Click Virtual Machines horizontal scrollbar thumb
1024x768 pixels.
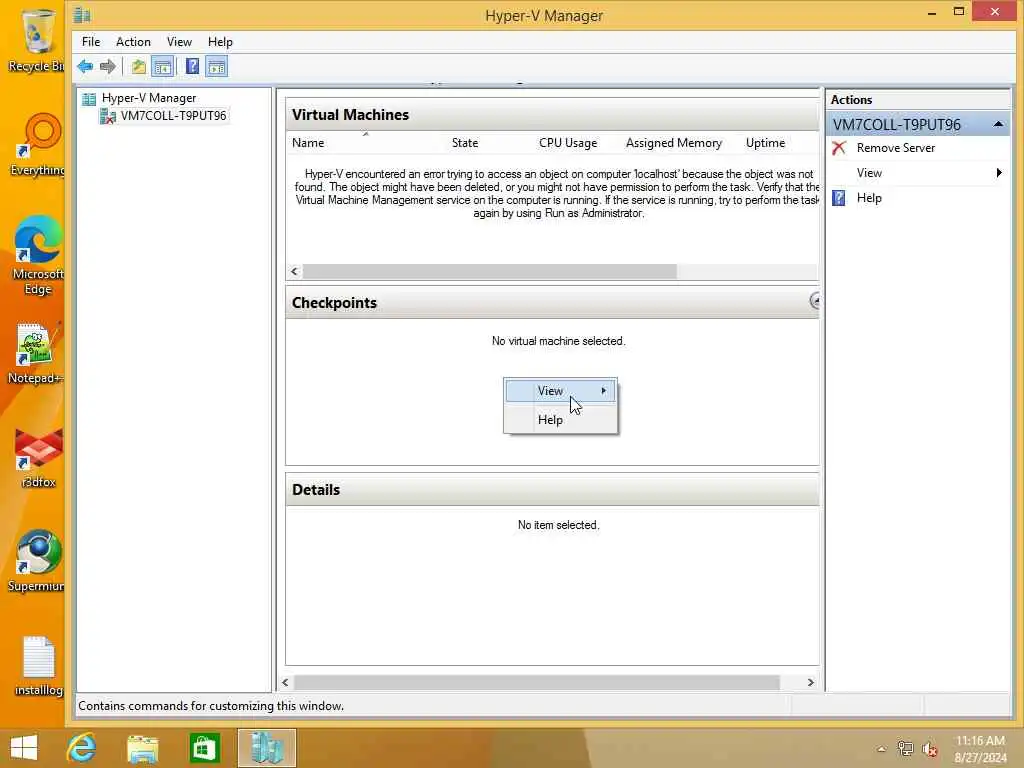click(x=489, y=271)
